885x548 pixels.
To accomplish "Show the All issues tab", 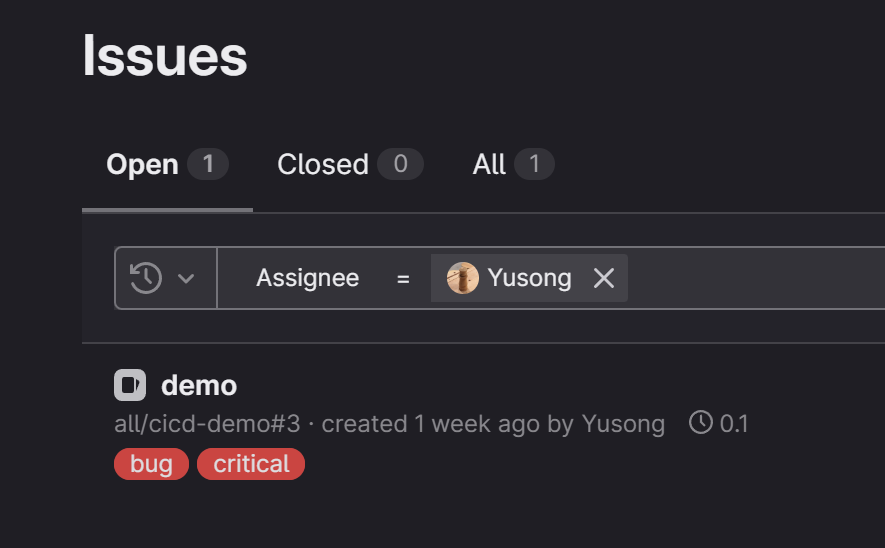I will coord(489,164).
